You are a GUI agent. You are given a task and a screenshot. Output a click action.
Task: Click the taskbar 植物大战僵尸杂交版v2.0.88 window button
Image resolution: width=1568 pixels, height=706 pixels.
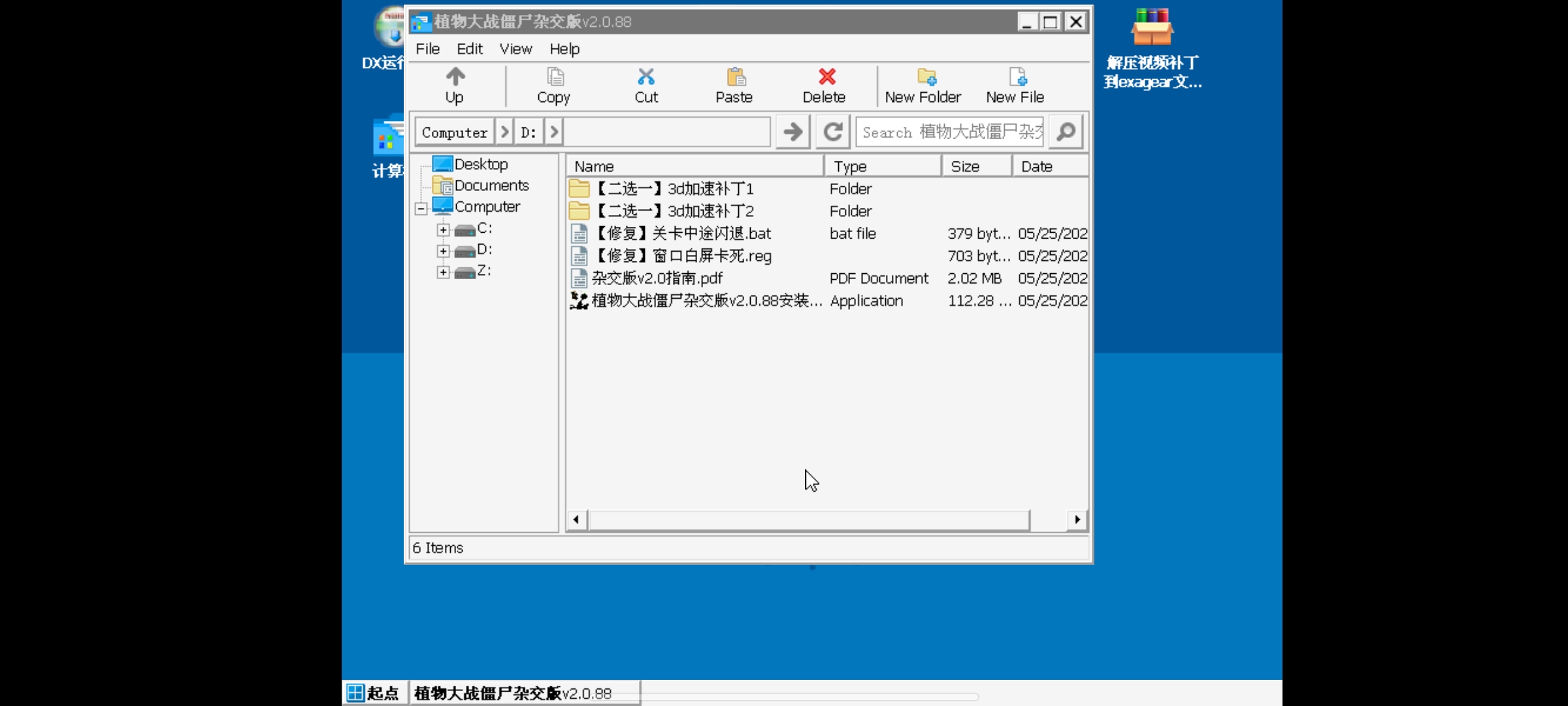click(525, 693)
